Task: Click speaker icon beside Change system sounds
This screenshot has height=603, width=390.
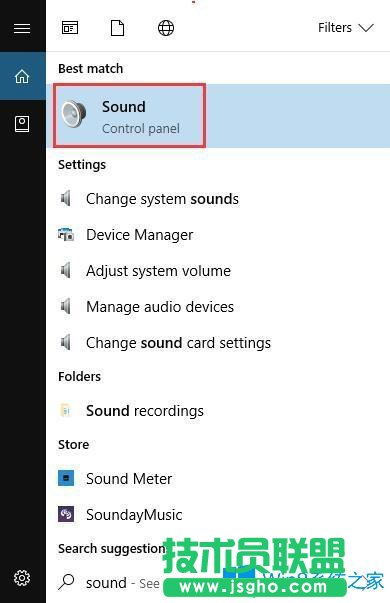Action: point(66,199)
